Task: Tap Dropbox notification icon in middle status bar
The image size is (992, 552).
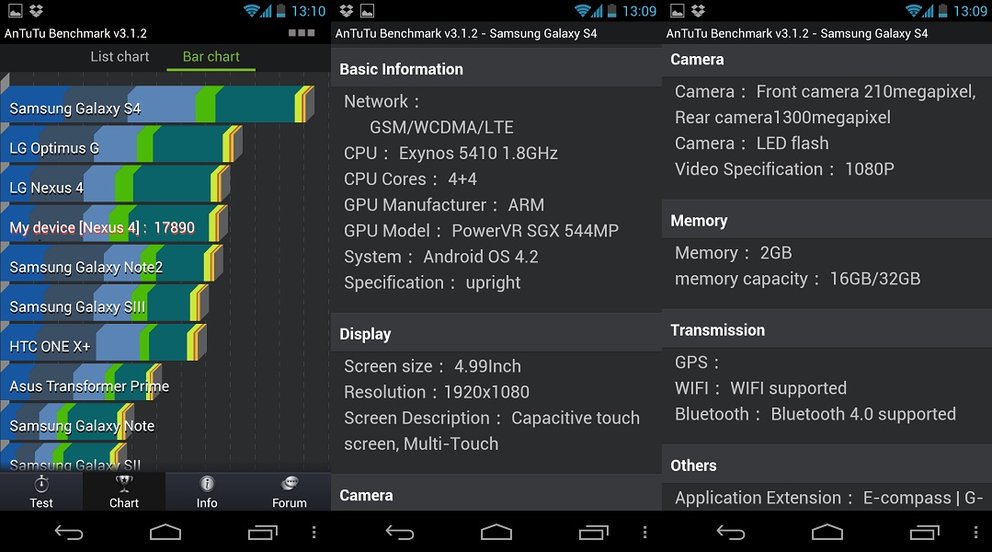Action: point(346,11)
